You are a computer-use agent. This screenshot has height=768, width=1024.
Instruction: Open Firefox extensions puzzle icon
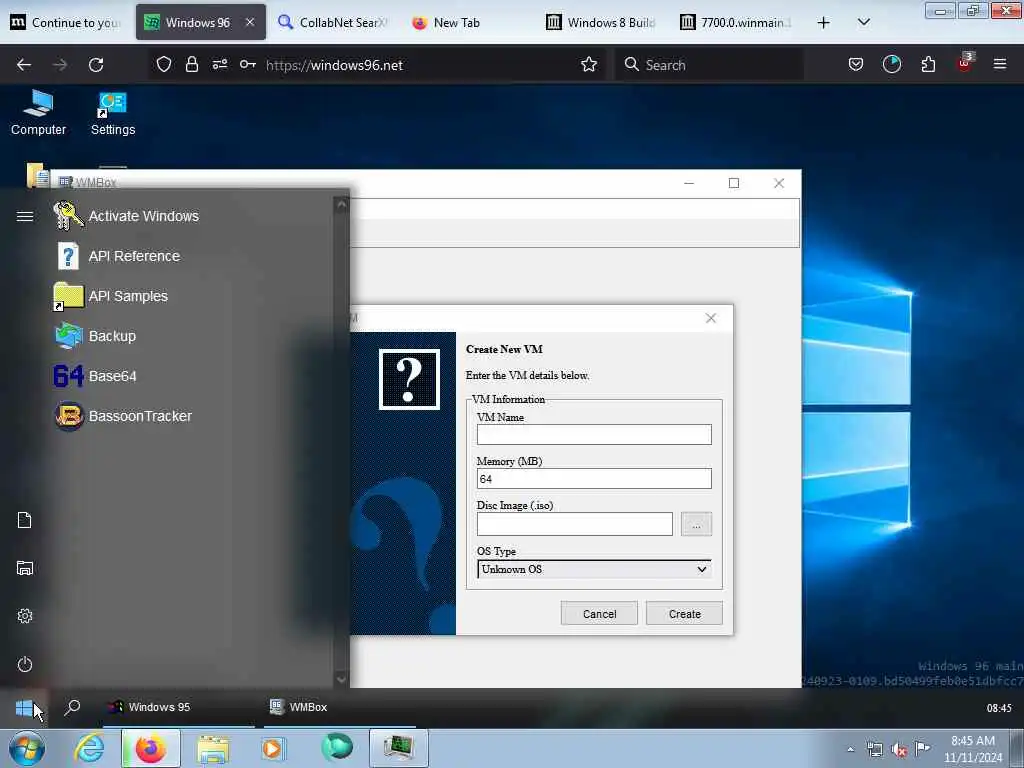[928, 64]
